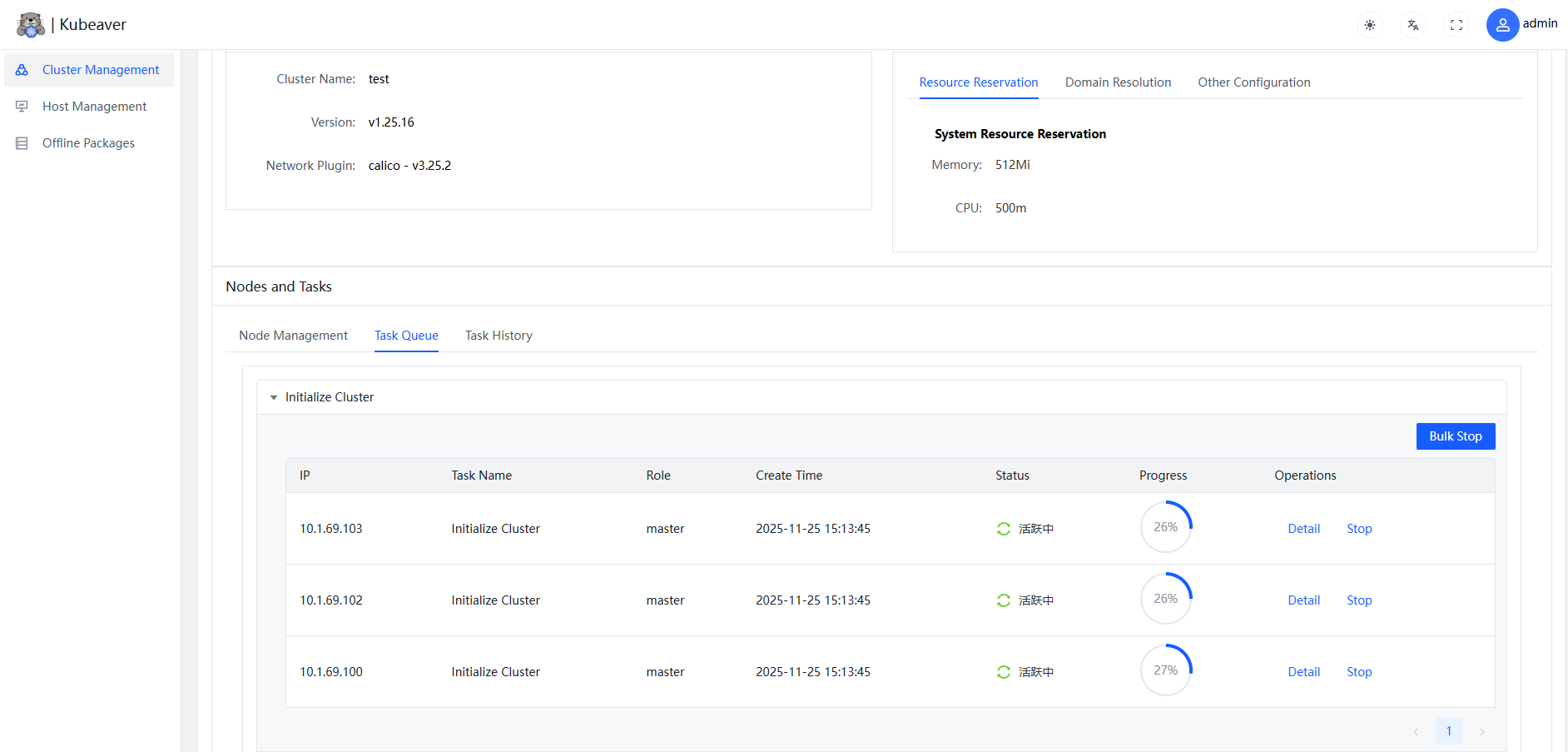Stop the task on 10.1.69.103

tap(1359, 529)
